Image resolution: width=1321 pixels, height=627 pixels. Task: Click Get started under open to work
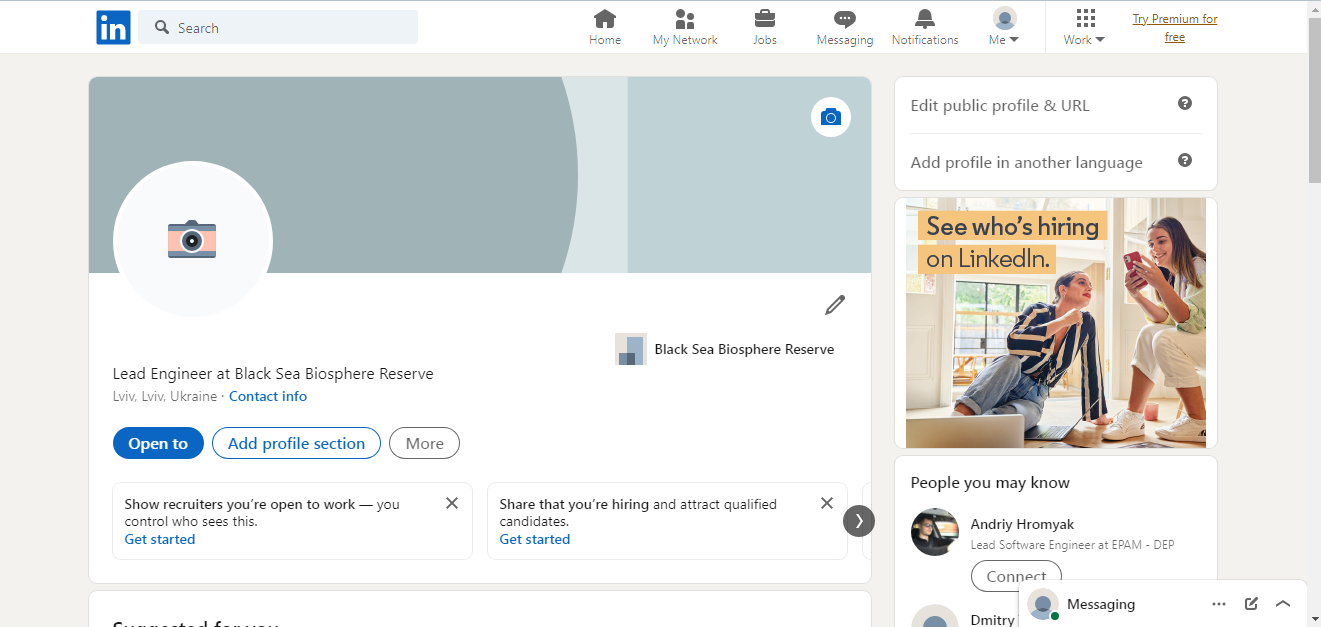(160, 539)
